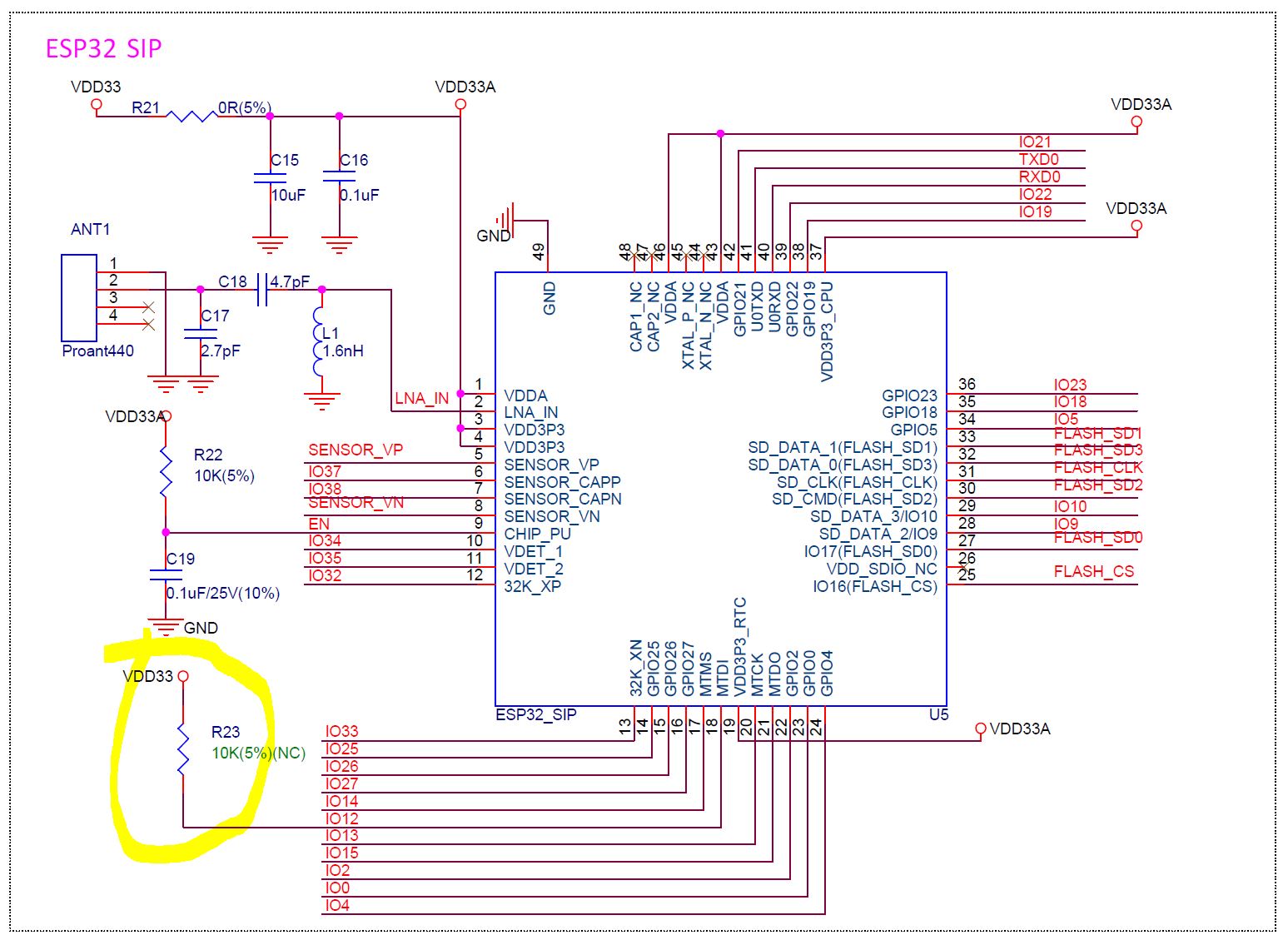
Task: Select the Proant440 part name
Action: [x=97, y=351]
